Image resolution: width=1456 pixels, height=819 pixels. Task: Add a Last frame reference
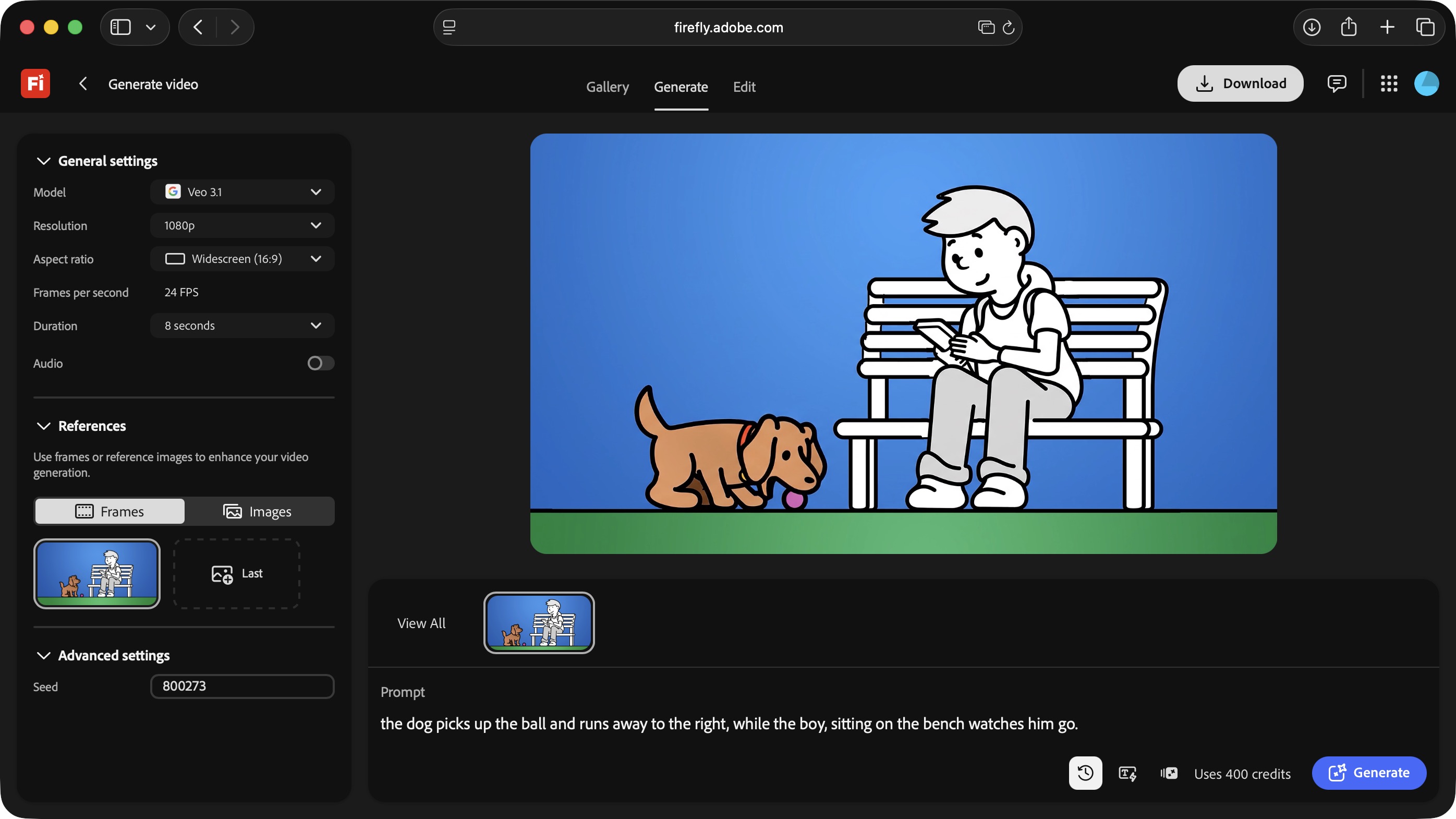click(x=236, y=573)
